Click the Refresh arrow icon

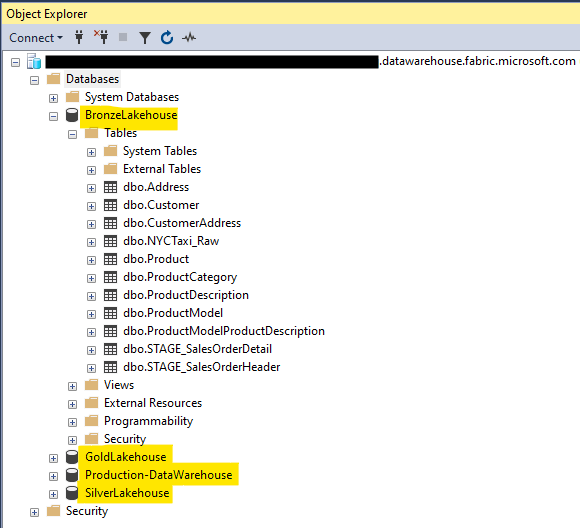(x=167, y=37)
